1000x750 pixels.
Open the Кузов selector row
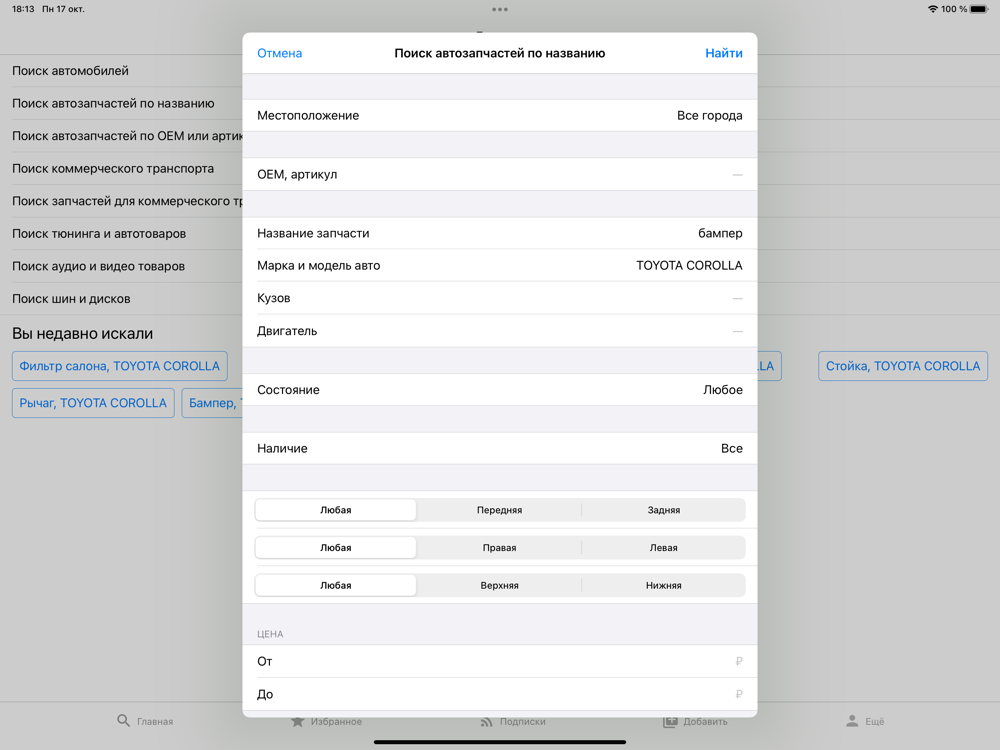point(499,298)
